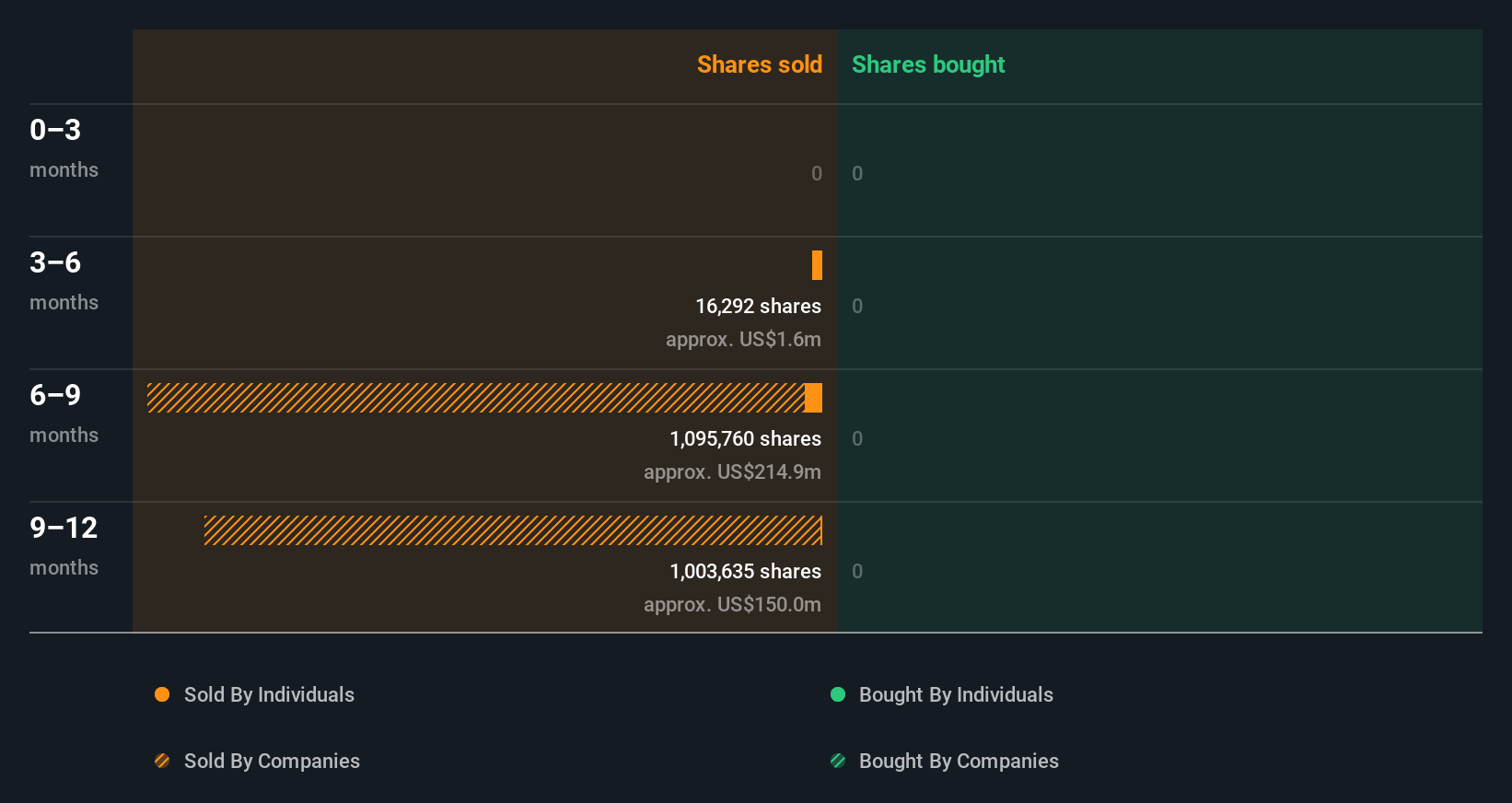This screenshot has height=803, width=1512.
Task: Click the striped Bought By Companies legend icon
Action: pyautogui.click(x=838, y=761)
